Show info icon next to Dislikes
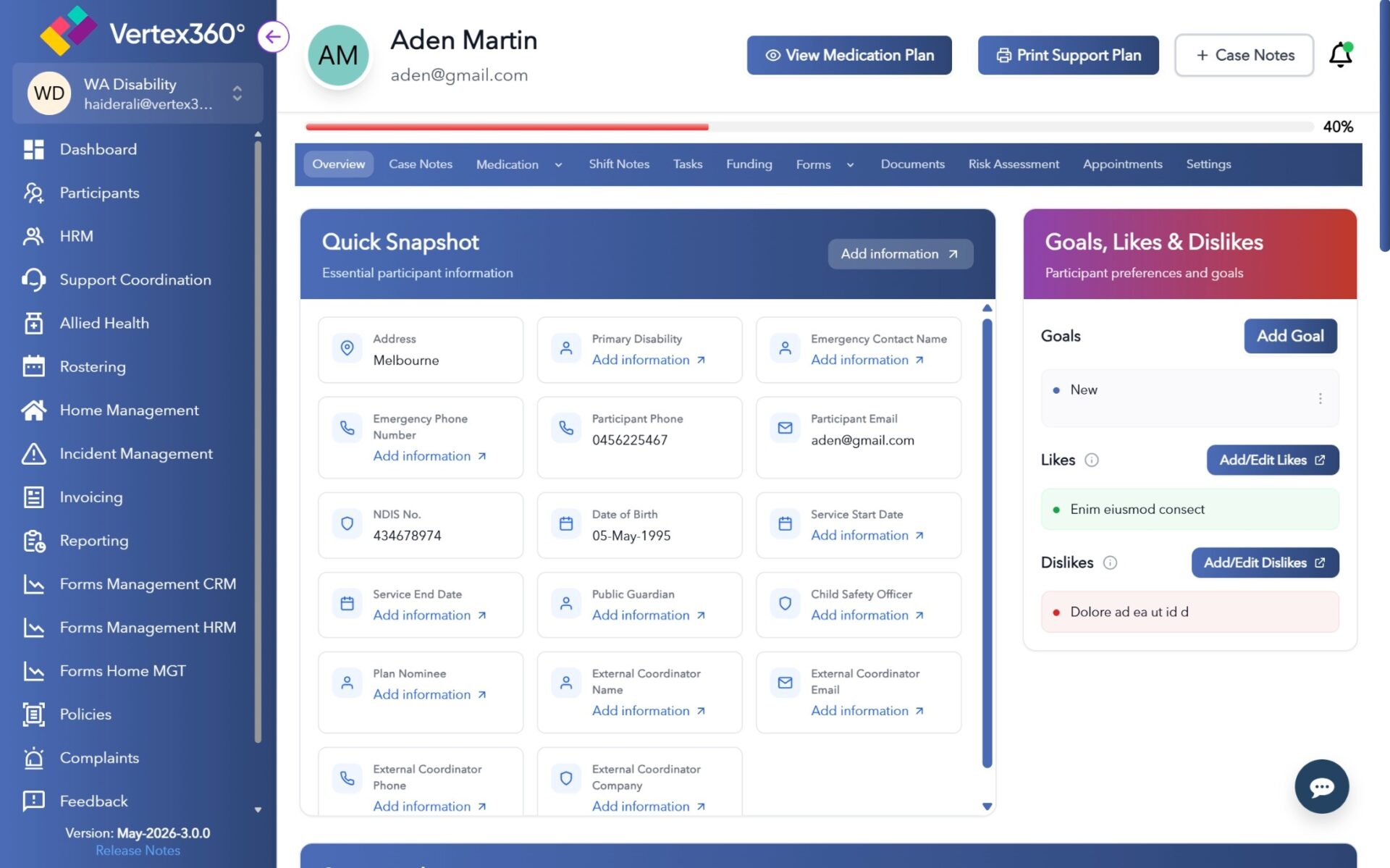Image resolution: width=1390 pixels, height=868 pixels. pyautogui.click(x=1110, y=562)
